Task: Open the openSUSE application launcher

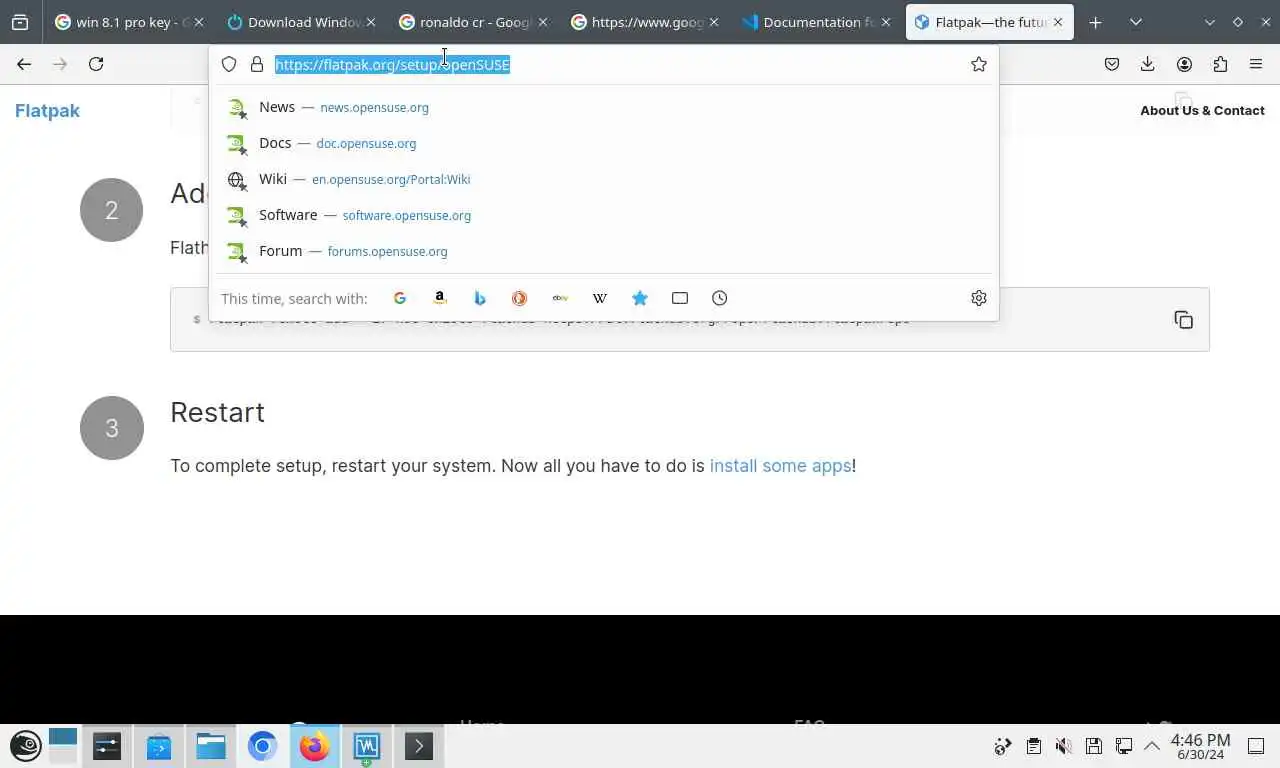Action: 26,746
